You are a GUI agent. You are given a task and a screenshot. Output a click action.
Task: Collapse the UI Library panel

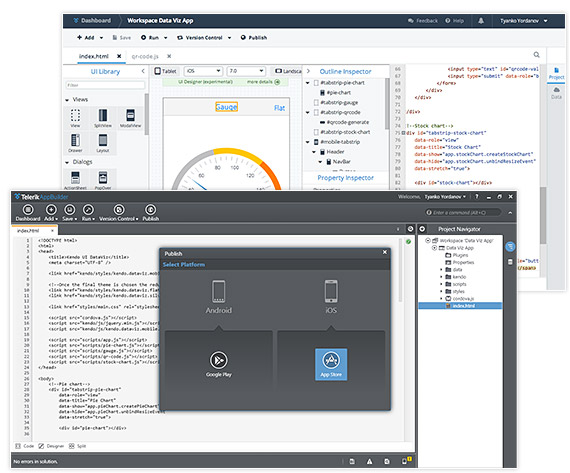pyautogui.click(x=143, y=71)
